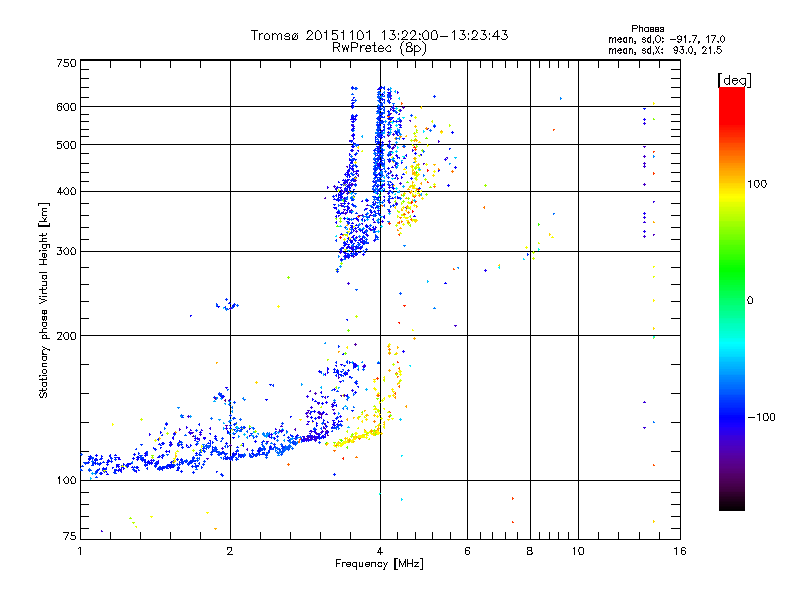Select the 'mean, sd,X: 93.0, 21.5' line
The height and width of the screenshot is (600, 800).
click(x=665, y=50)
